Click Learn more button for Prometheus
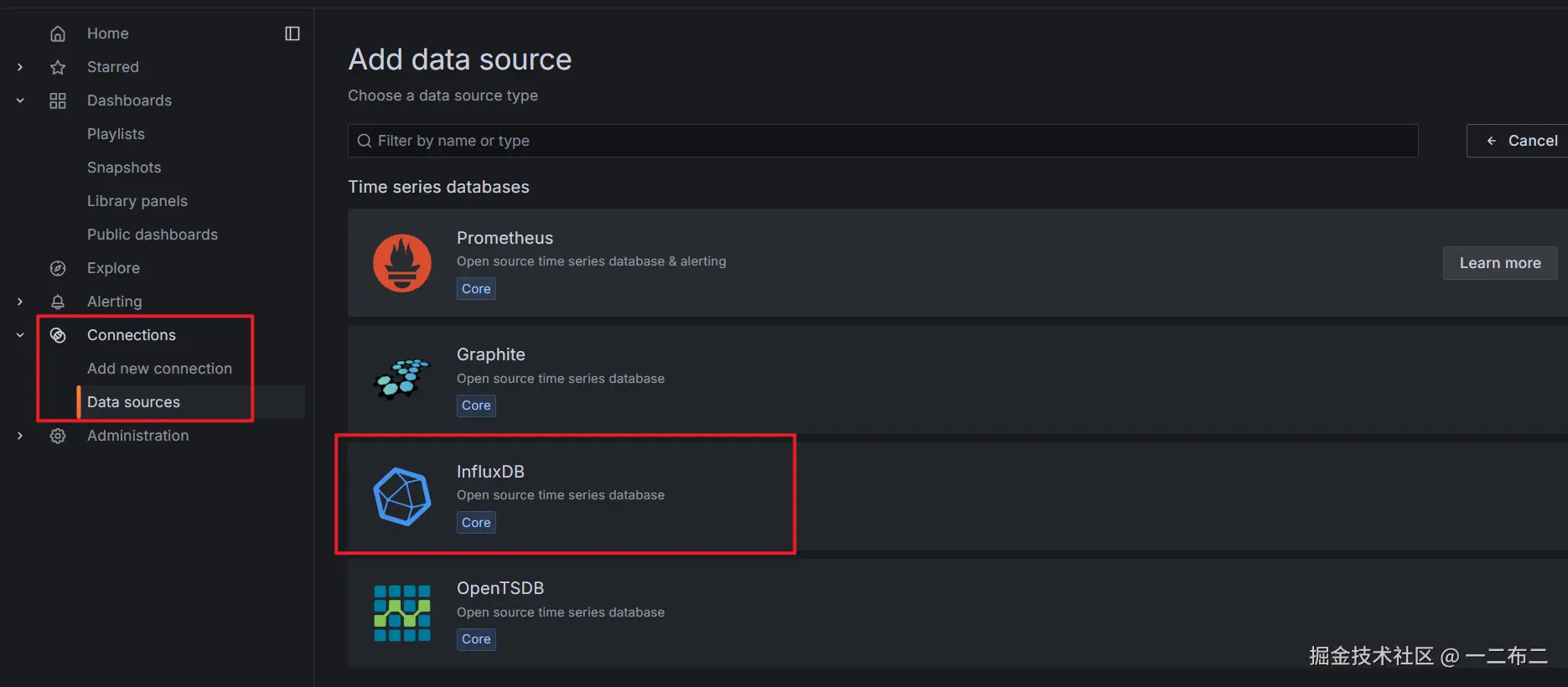This screenshot has height=687, width=1568. click(1499, 263)
